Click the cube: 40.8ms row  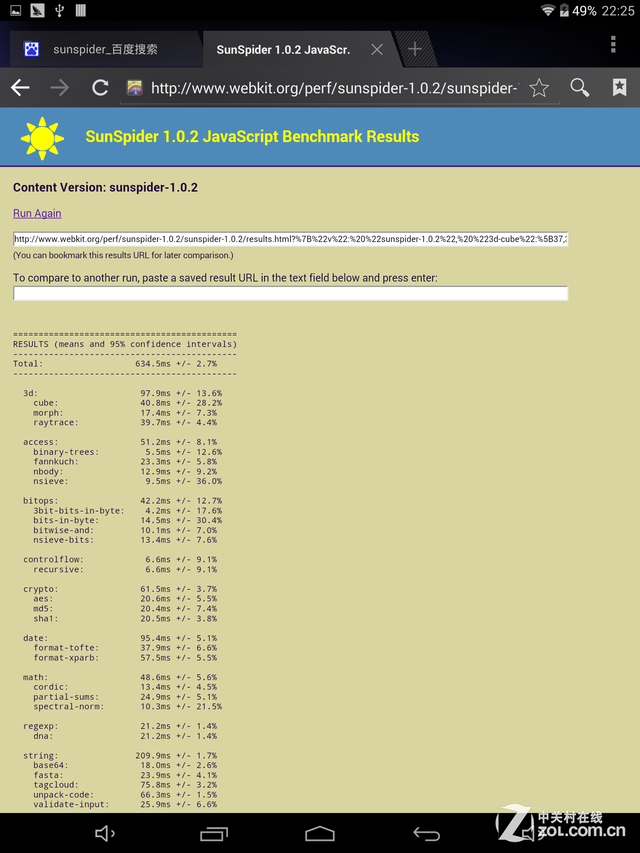[127, 403]
